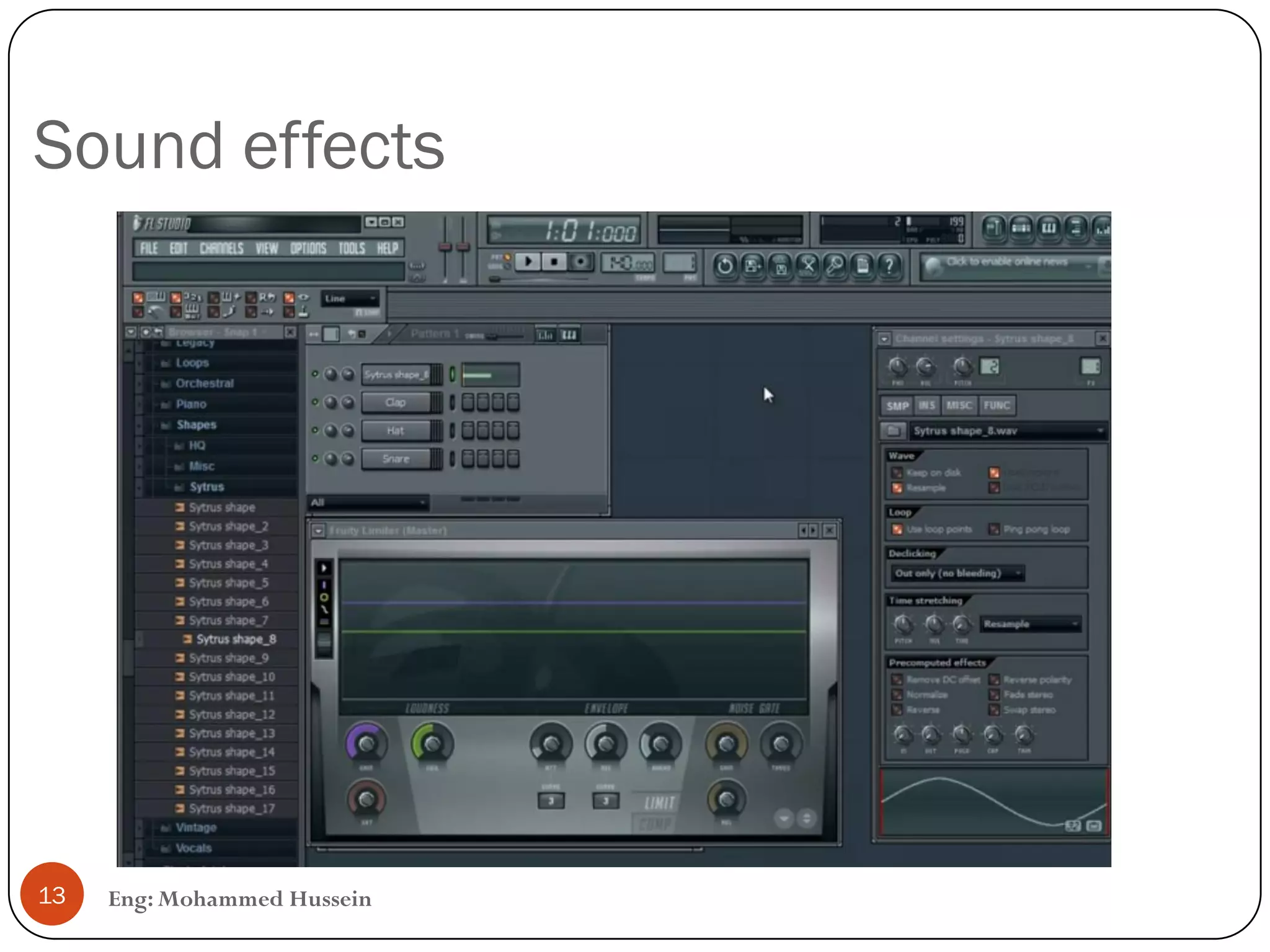Open the Time stretching Resample dropdown

coord(1031,624)
